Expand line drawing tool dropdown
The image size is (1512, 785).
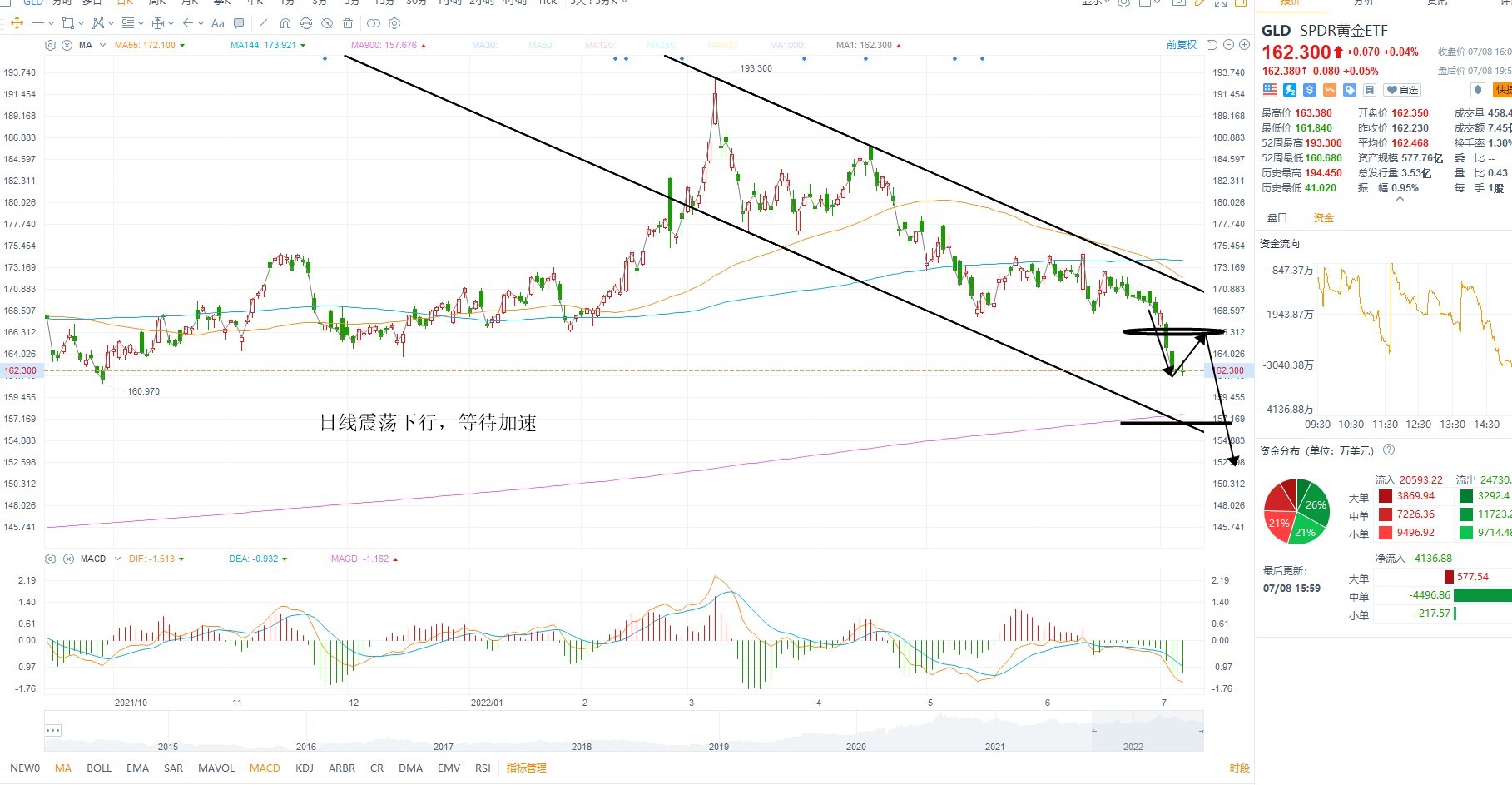click(51, 23)
